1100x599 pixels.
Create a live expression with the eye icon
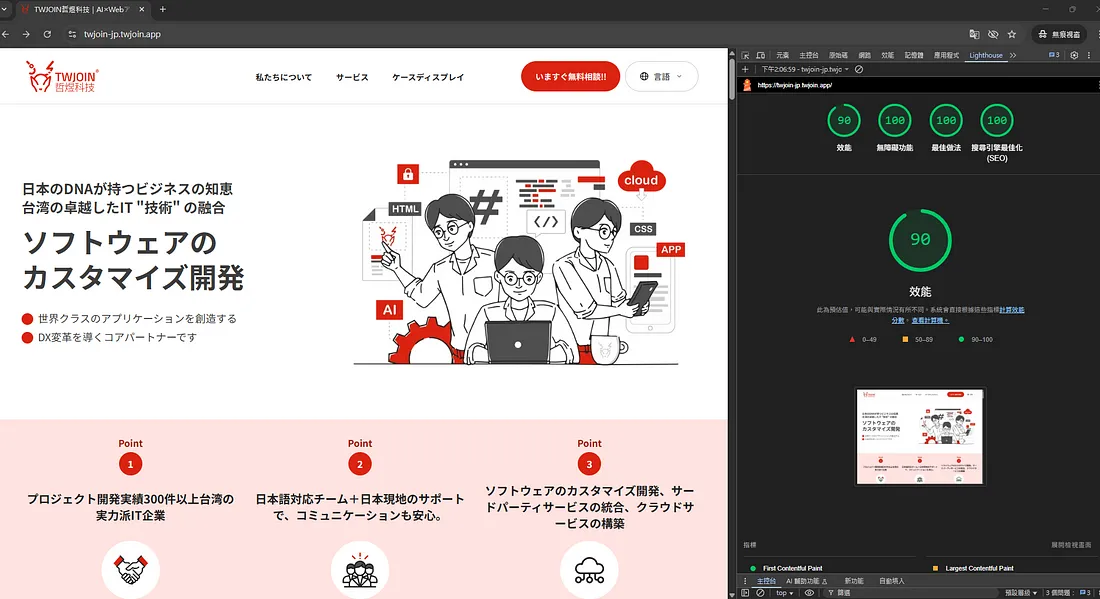pyautogui.click(x=810, y=593)
